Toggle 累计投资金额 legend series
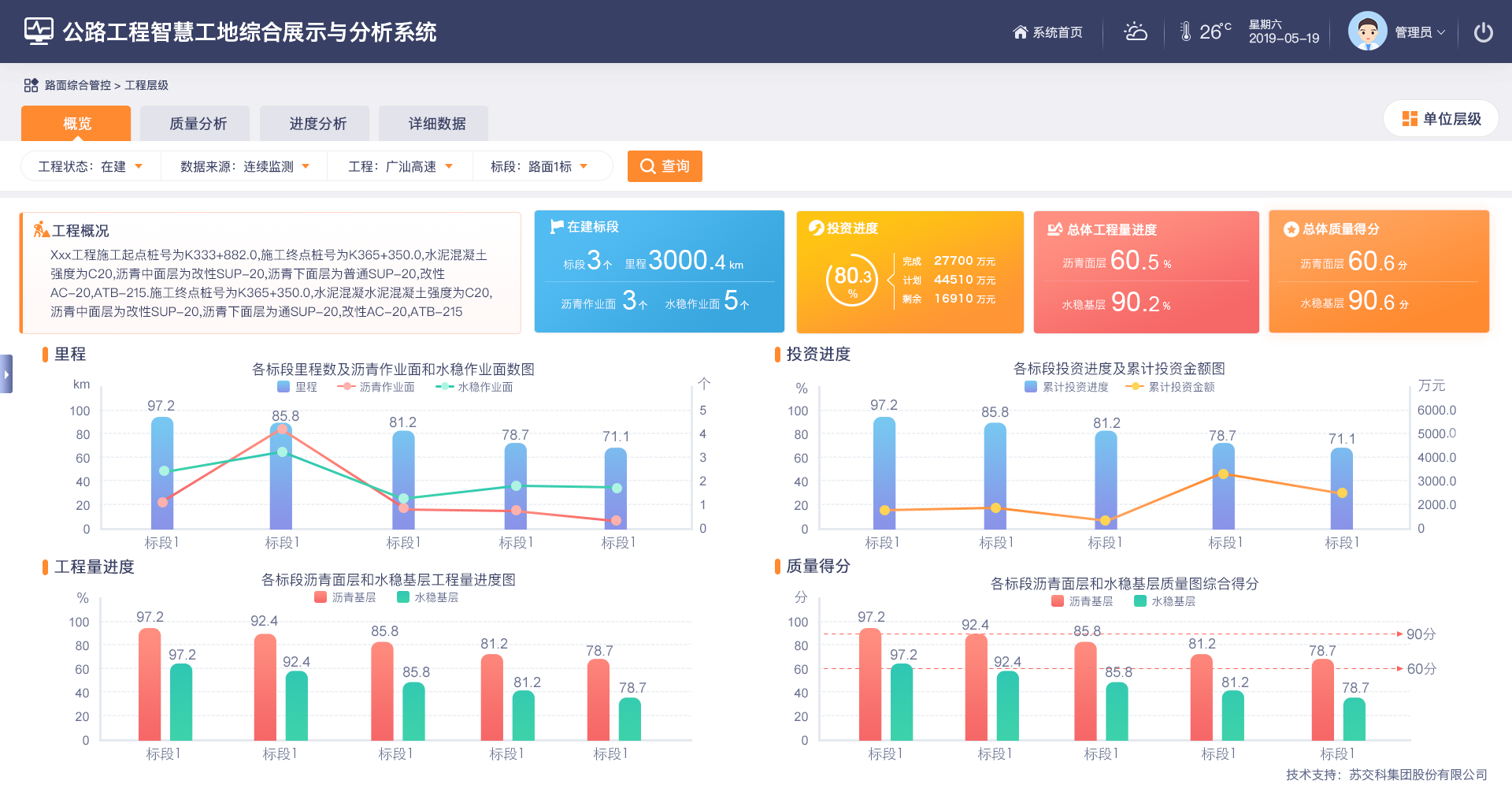This screenshot has width=1512, height=788. [x=1170, y=387]
